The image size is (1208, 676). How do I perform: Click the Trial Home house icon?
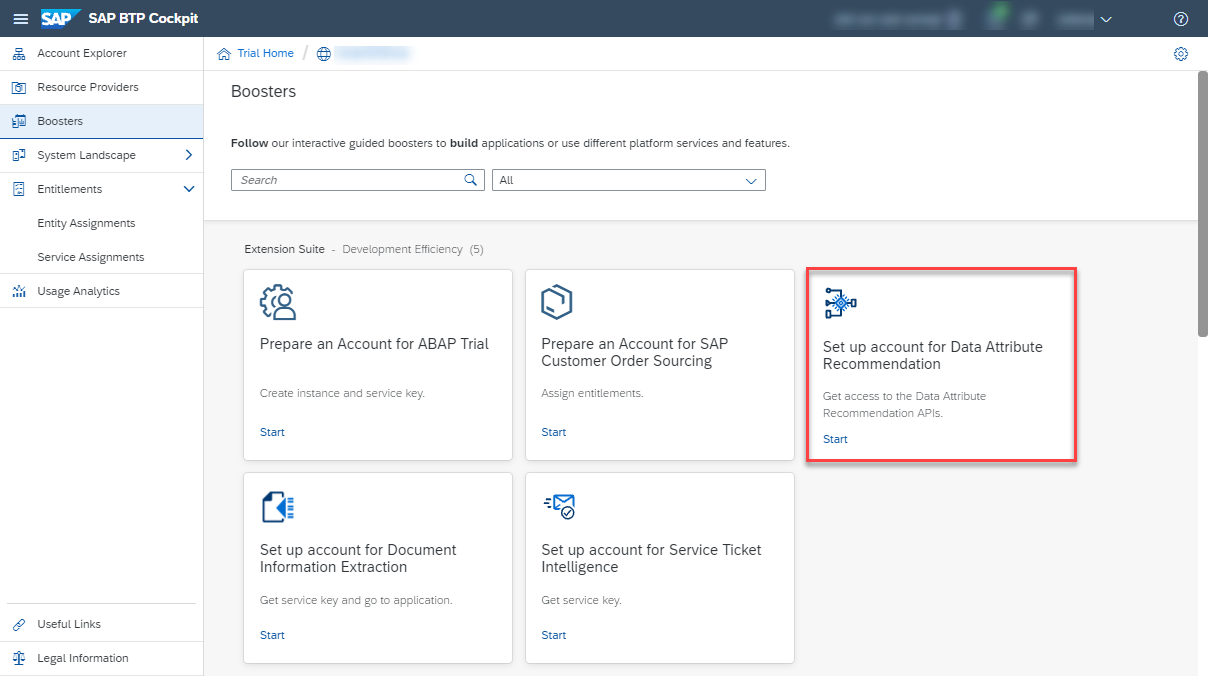coord(224,54)
